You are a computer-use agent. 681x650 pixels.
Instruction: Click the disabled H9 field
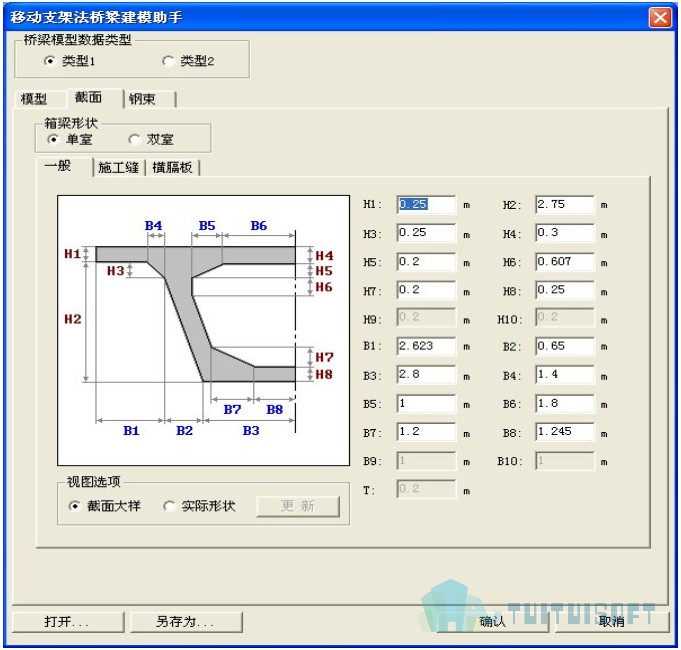pyautogui.click(x=426, y=317)
